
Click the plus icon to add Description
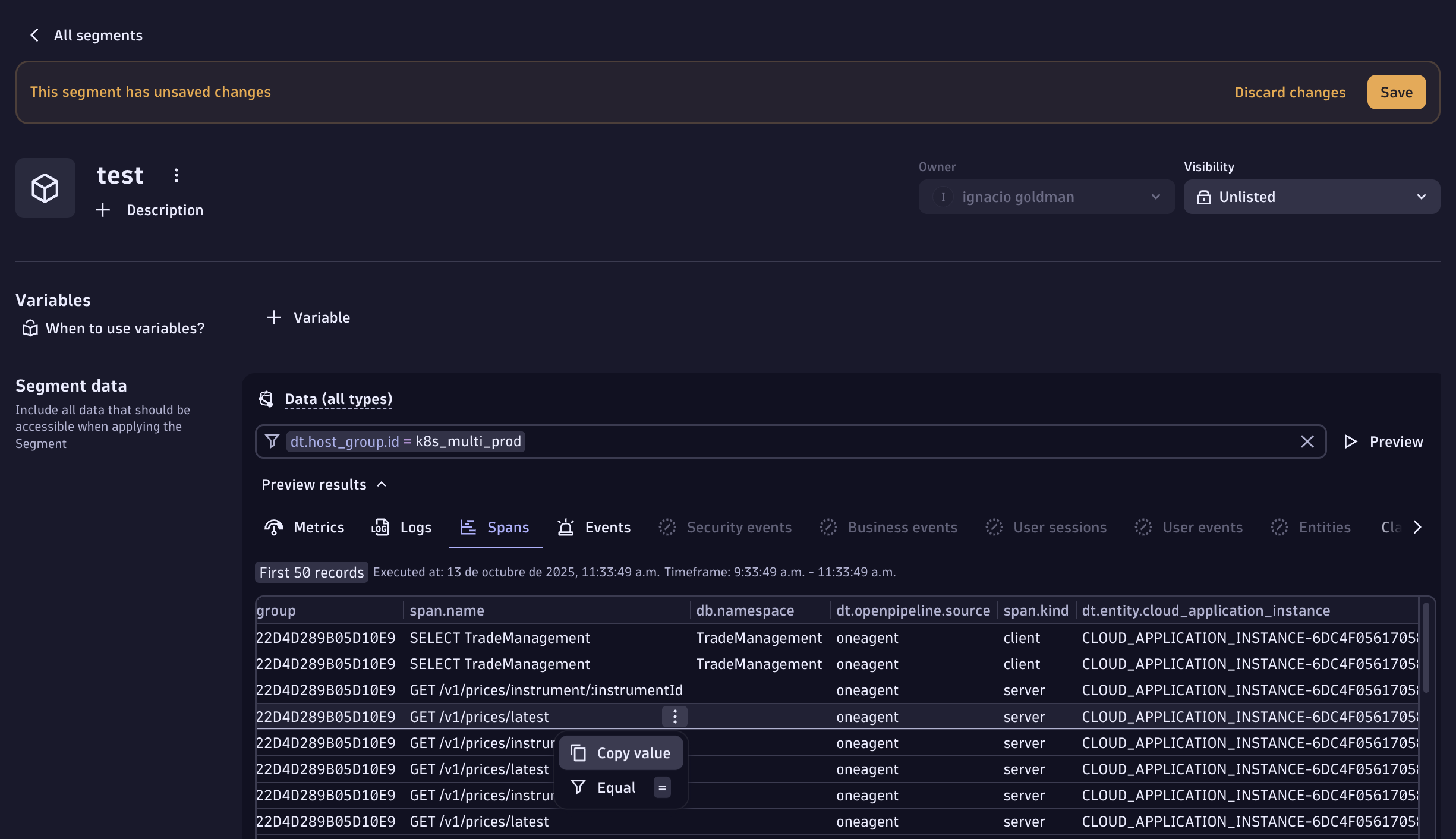103,210
